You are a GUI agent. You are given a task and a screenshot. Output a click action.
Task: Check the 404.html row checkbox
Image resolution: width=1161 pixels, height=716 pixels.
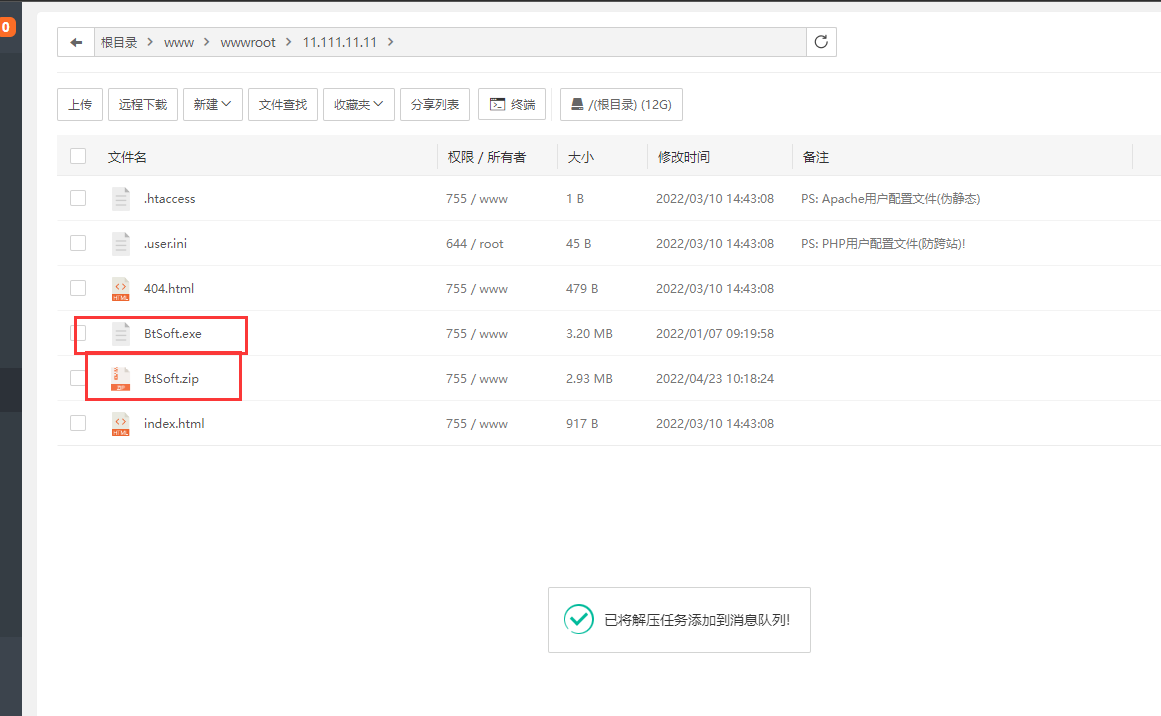tap(78, 288)
